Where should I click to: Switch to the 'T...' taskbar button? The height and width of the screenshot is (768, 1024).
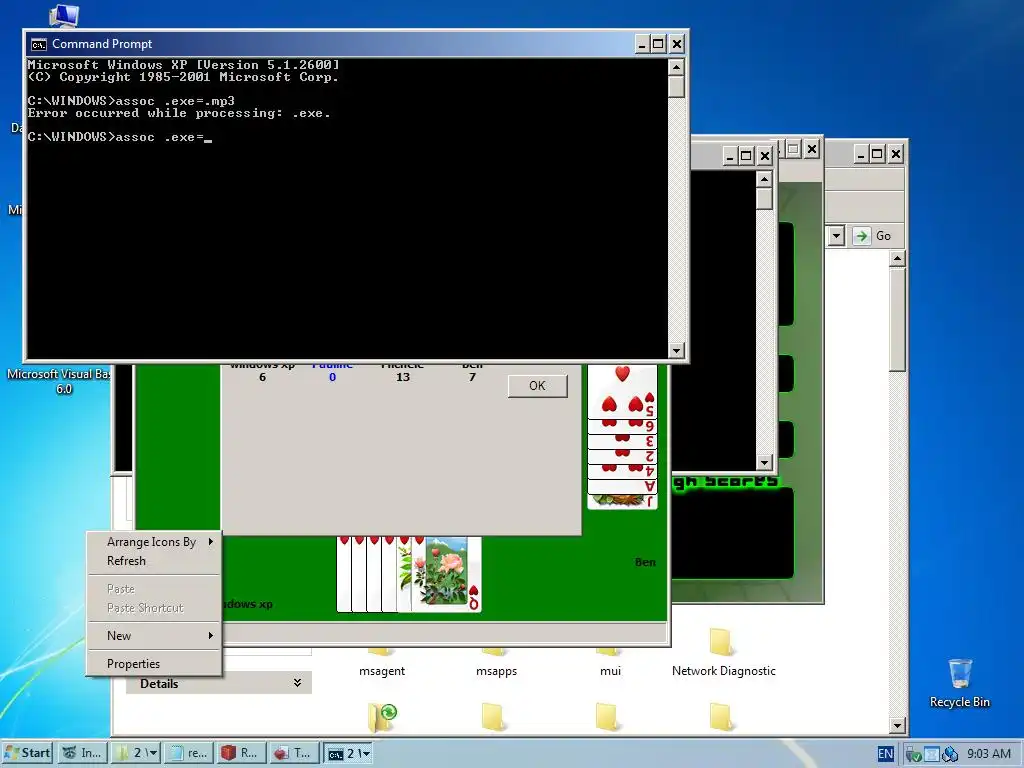click(294, 753)
